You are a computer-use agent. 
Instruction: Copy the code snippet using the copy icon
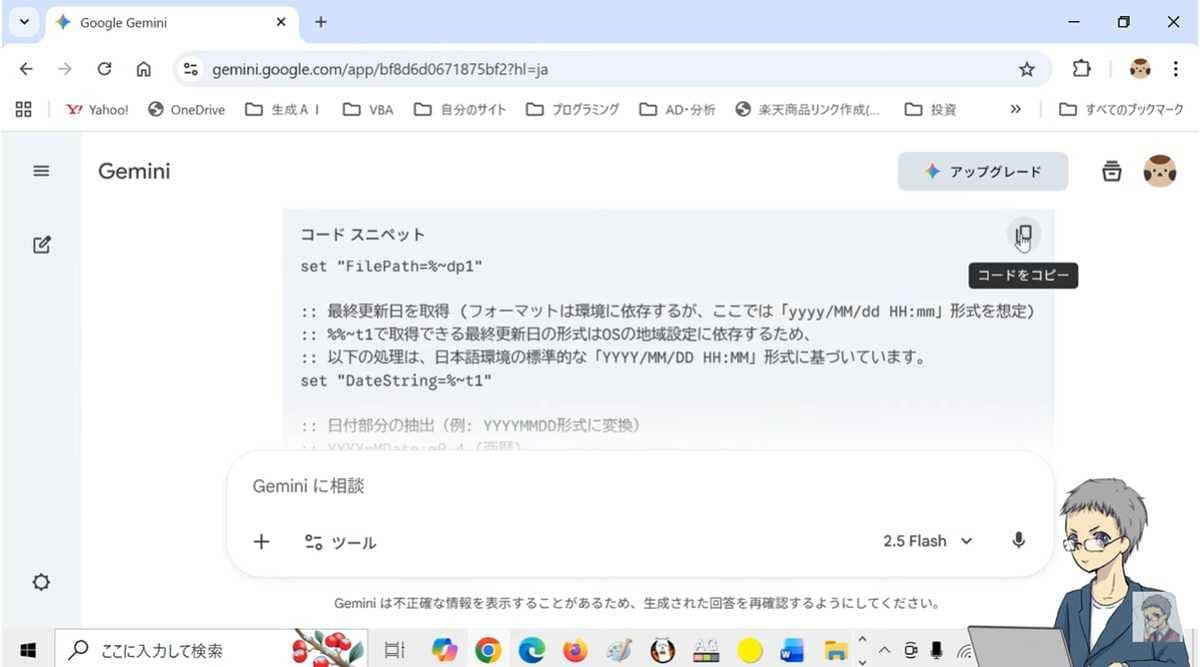pyautogui.click(x=1022, y=236)
